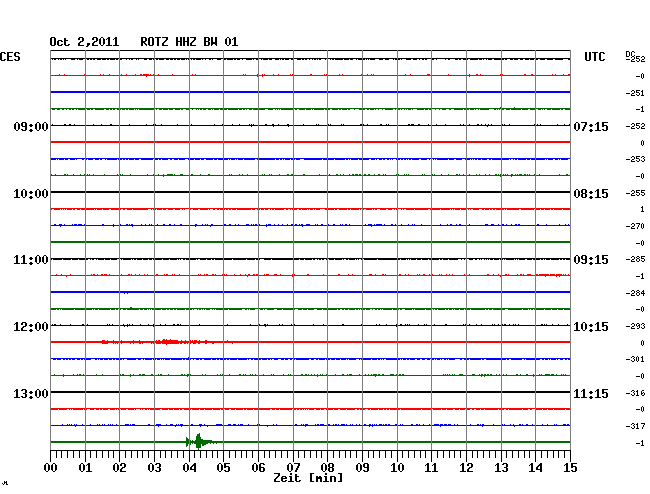Click the date label "Oct 2,2011"
Screen dimensions: 650x494
pos(84,42)
